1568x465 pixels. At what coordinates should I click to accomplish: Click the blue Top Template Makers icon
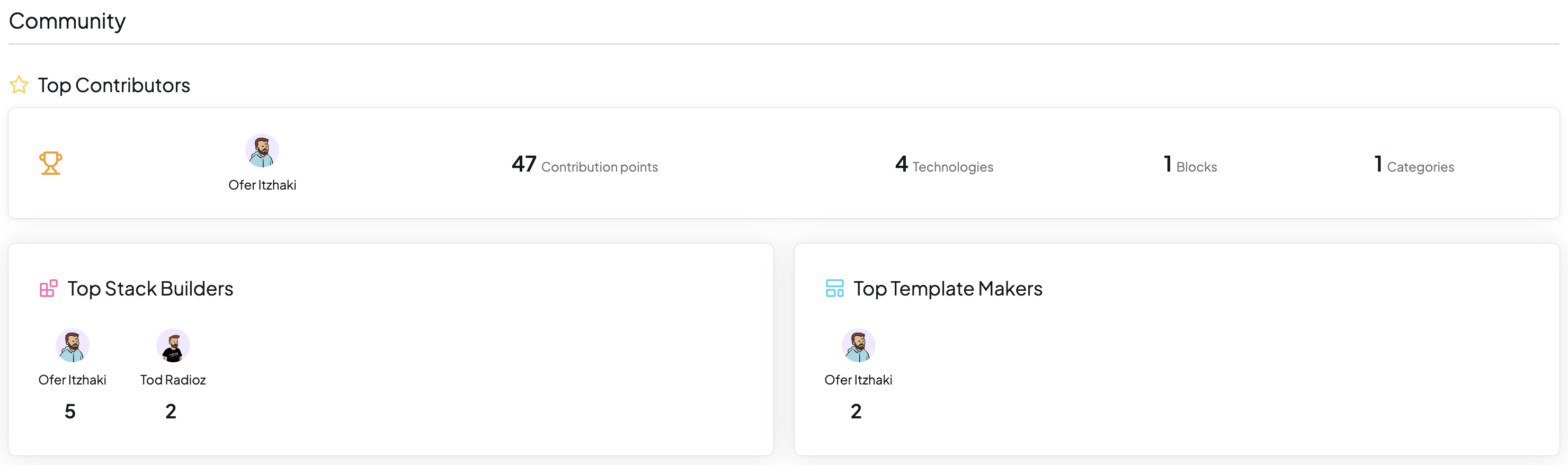[x=834, y=289]
